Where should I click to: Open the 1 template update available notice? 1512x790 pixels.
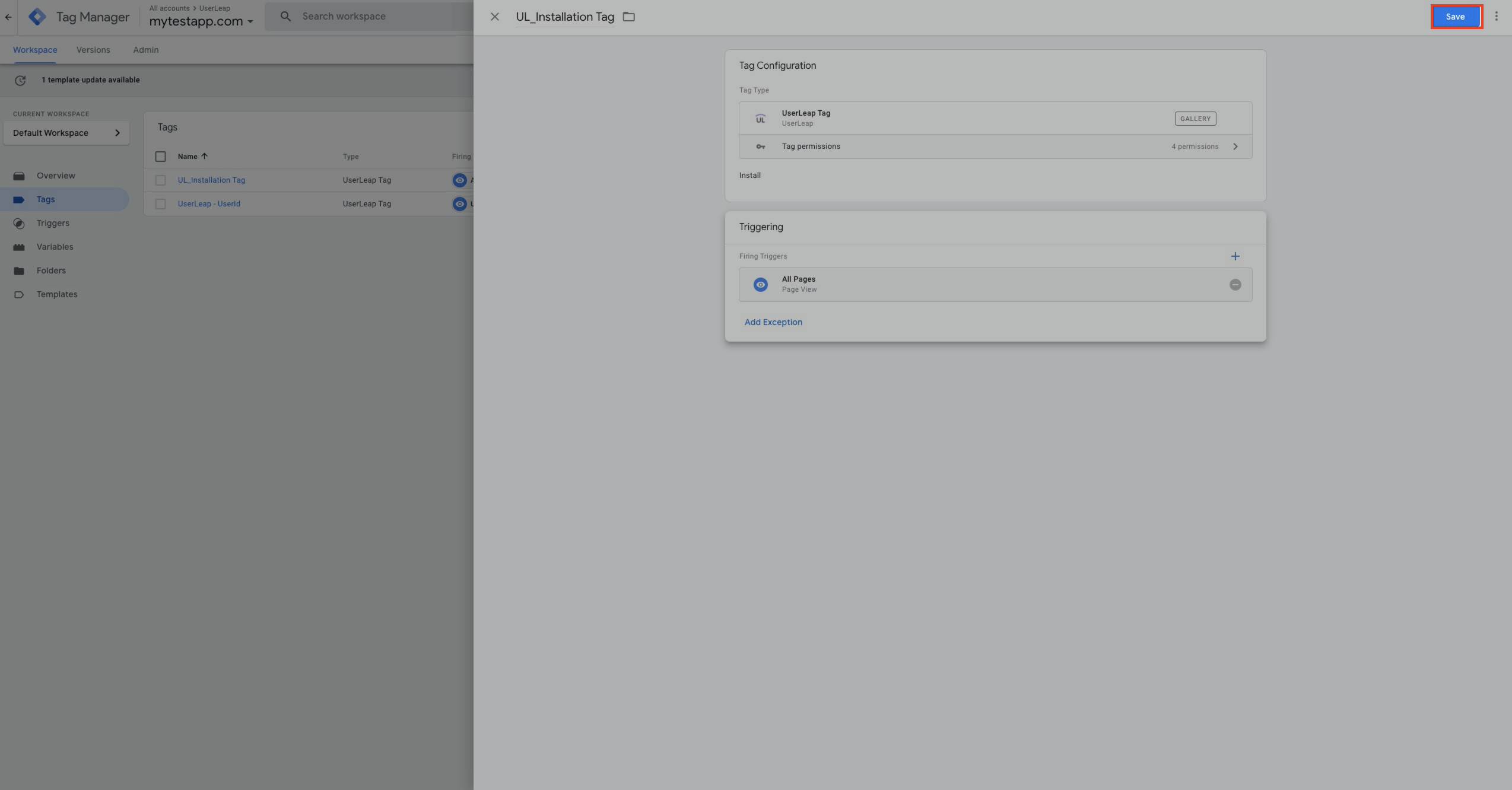pos(91,80)
